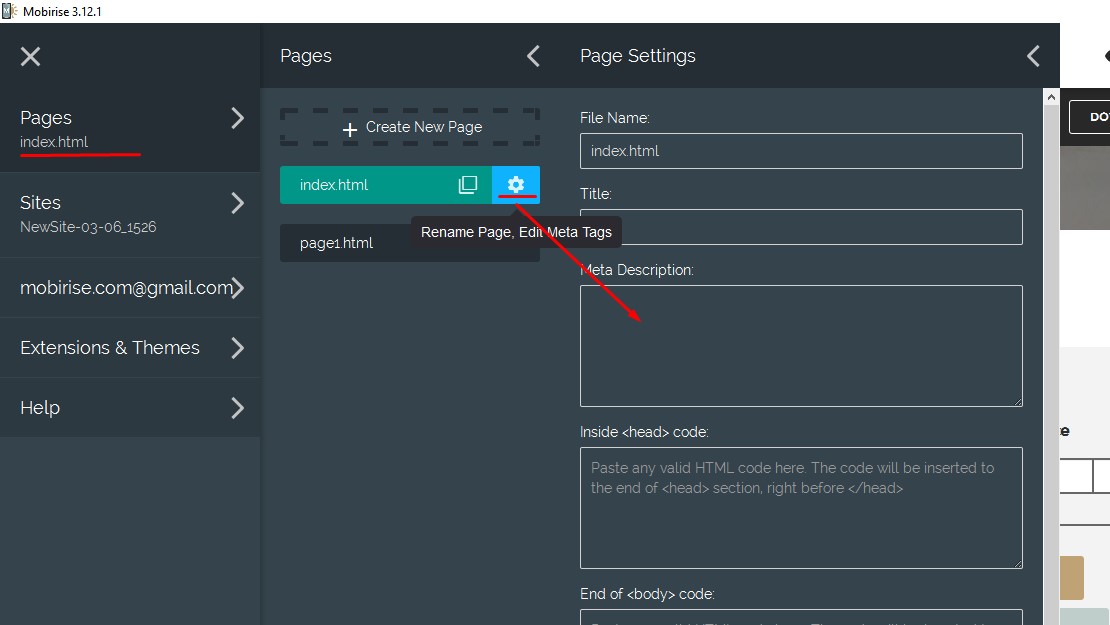Expand the account mobirise.com@gmail.com entry
This screenshot has height=625, width=1110.
pyautogui.click(x=238, y=288)
